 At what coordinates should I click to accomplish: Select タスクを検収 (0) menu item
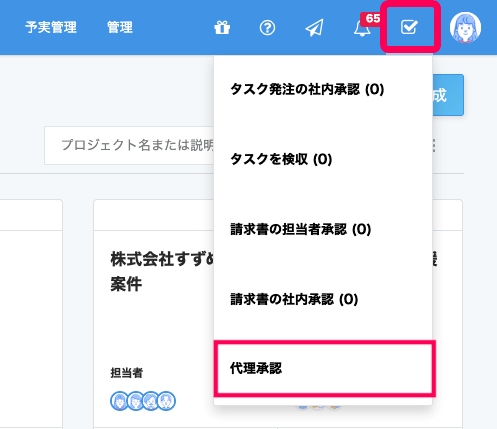tap(323, 159)
